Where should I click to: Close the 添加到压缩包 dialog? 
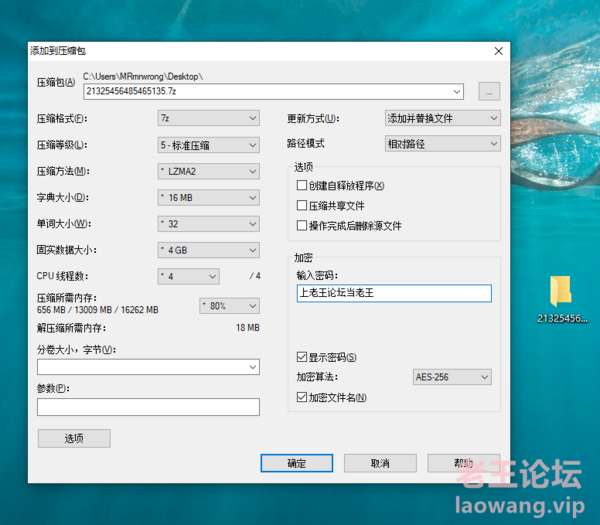[498, 51]
